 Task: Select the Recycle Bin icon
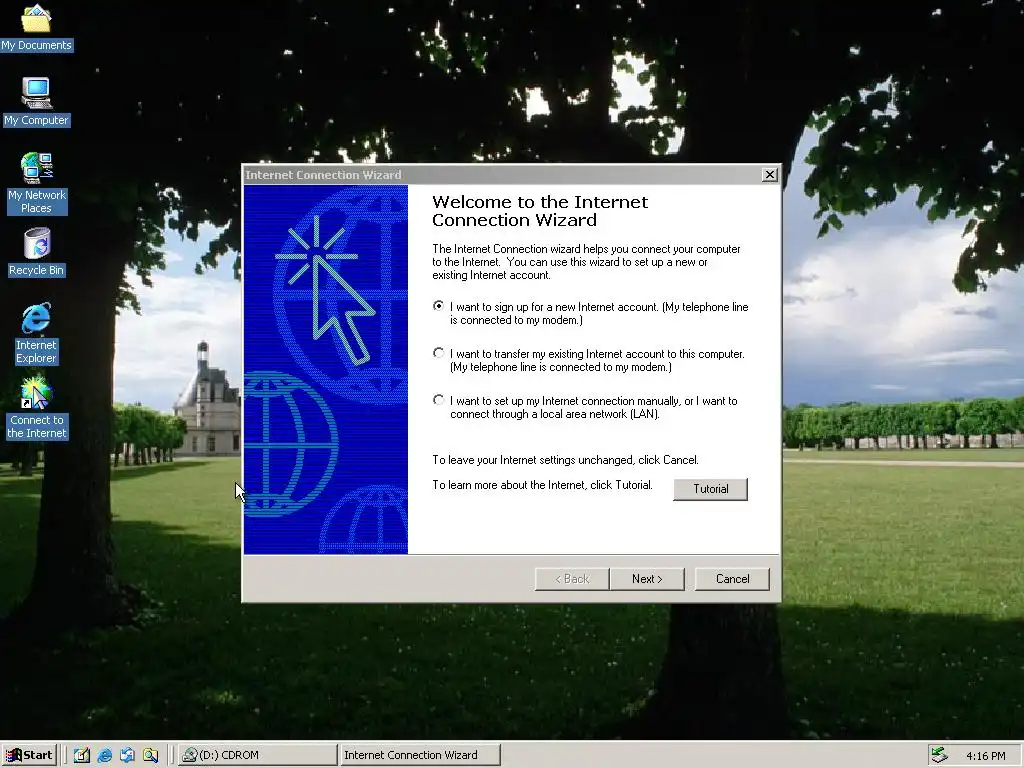[x=37, y=252]
